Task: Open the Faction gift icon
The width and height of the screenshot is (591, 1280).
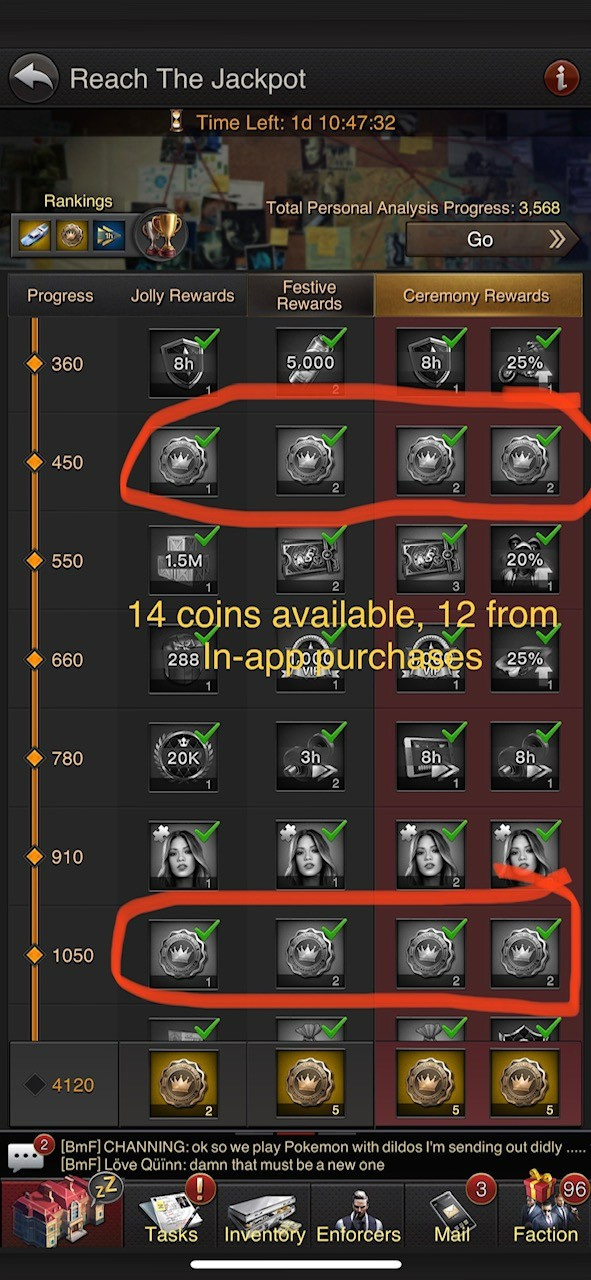Action: pyautogui.click(x=547, y=1210)
